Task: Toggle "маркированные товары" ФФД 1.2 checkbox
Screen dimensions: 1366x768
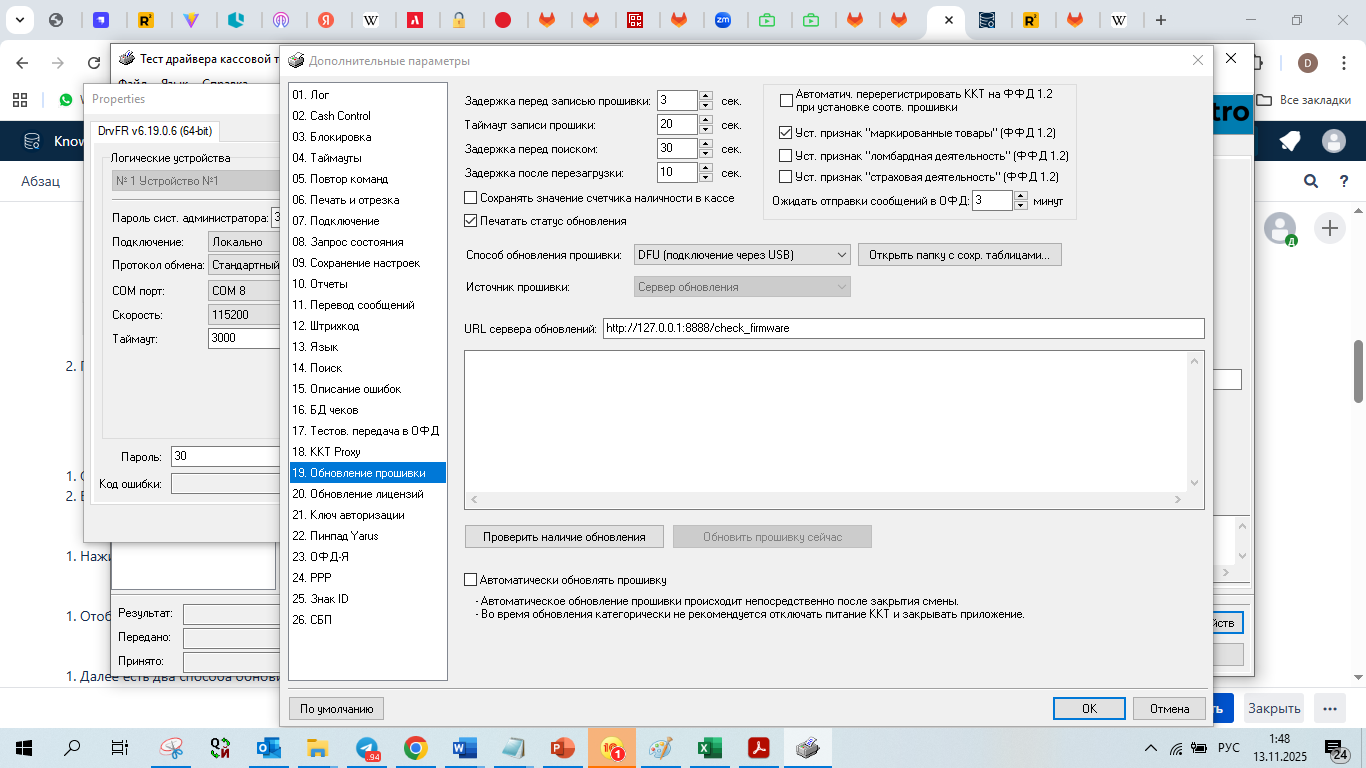Action: pos(786,133)
